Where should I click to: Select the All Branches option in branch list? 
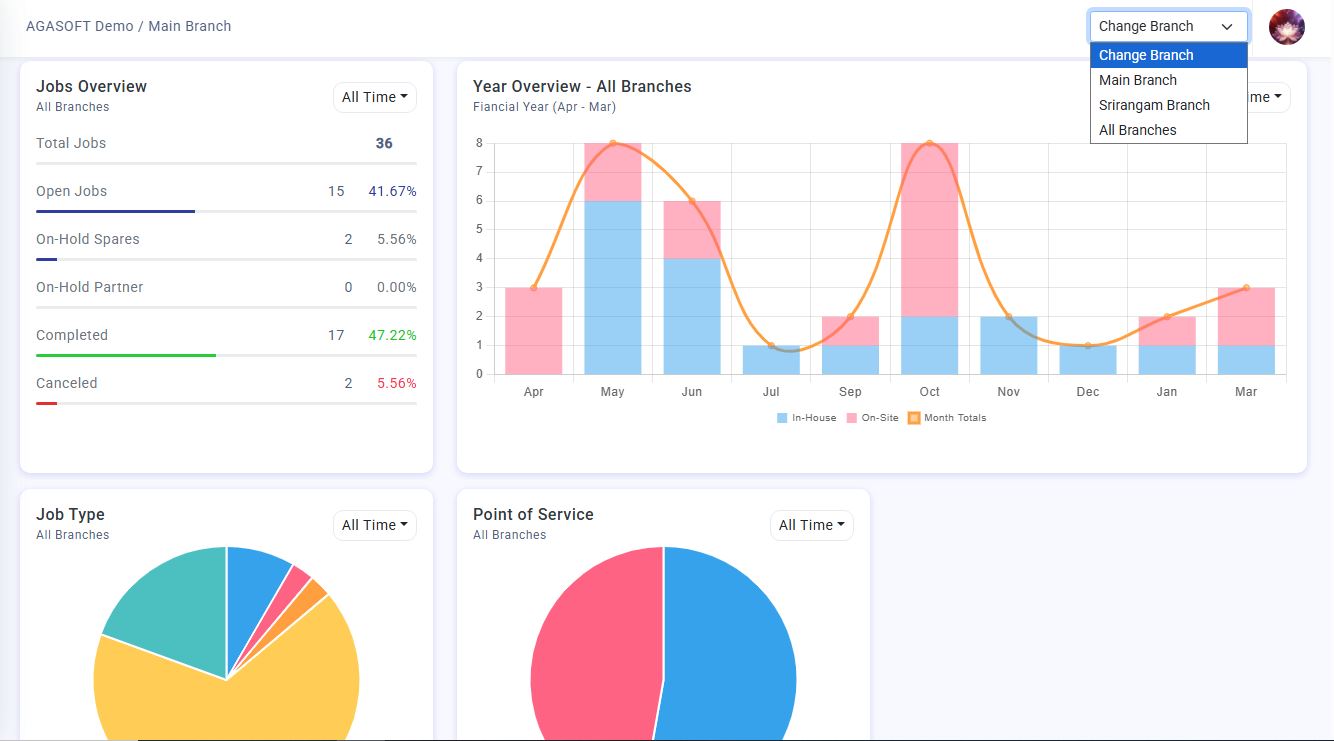point(1168,130)
